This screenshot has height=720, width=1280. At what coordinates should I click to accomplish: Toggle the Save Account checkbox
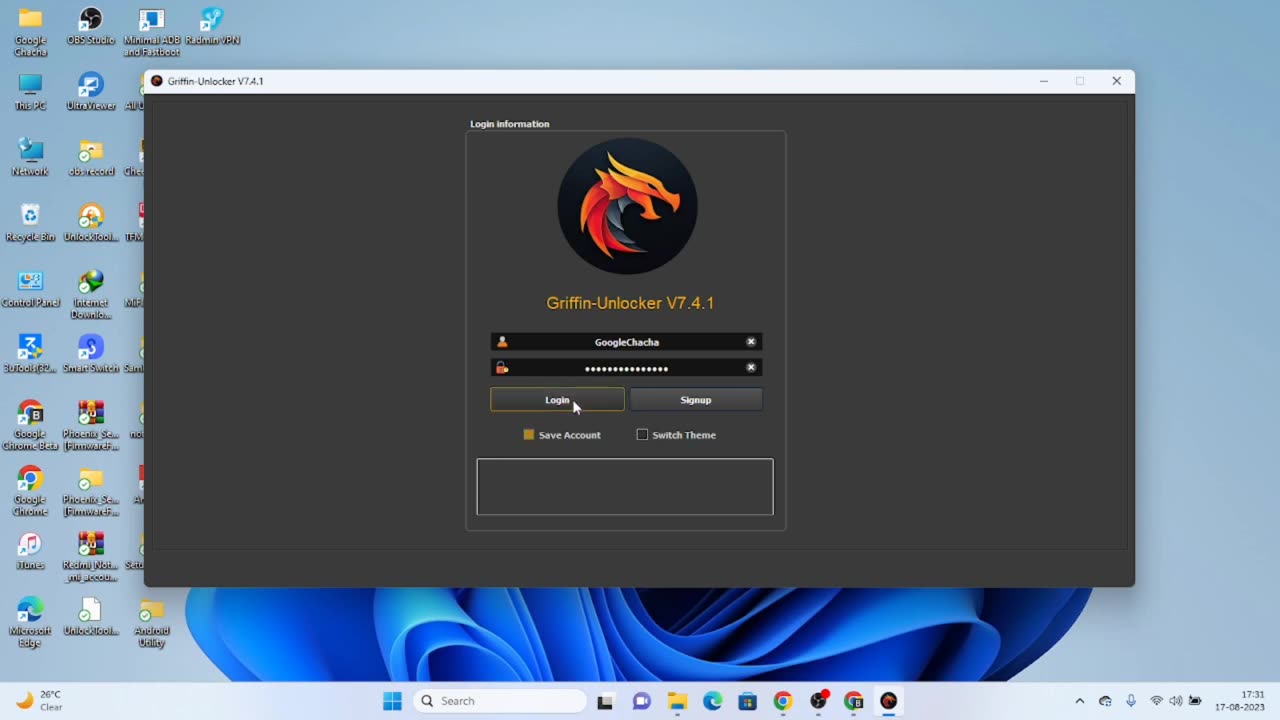[529, 435]
